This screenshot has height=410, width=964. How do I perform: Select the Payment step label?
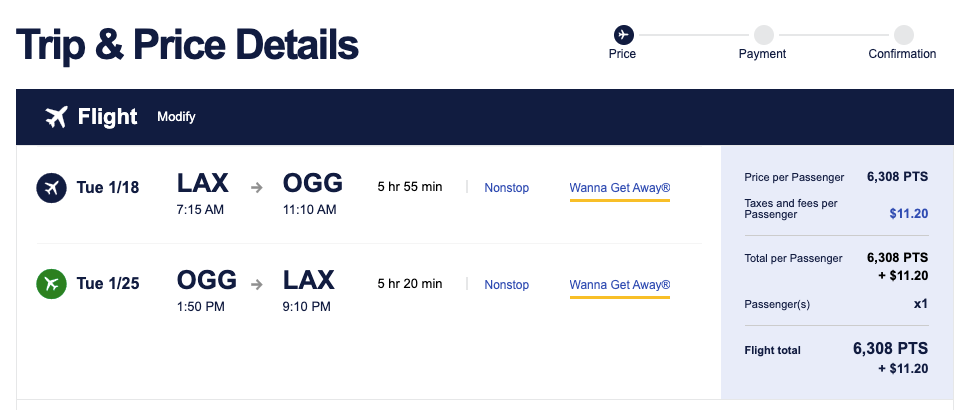[762, 54]
